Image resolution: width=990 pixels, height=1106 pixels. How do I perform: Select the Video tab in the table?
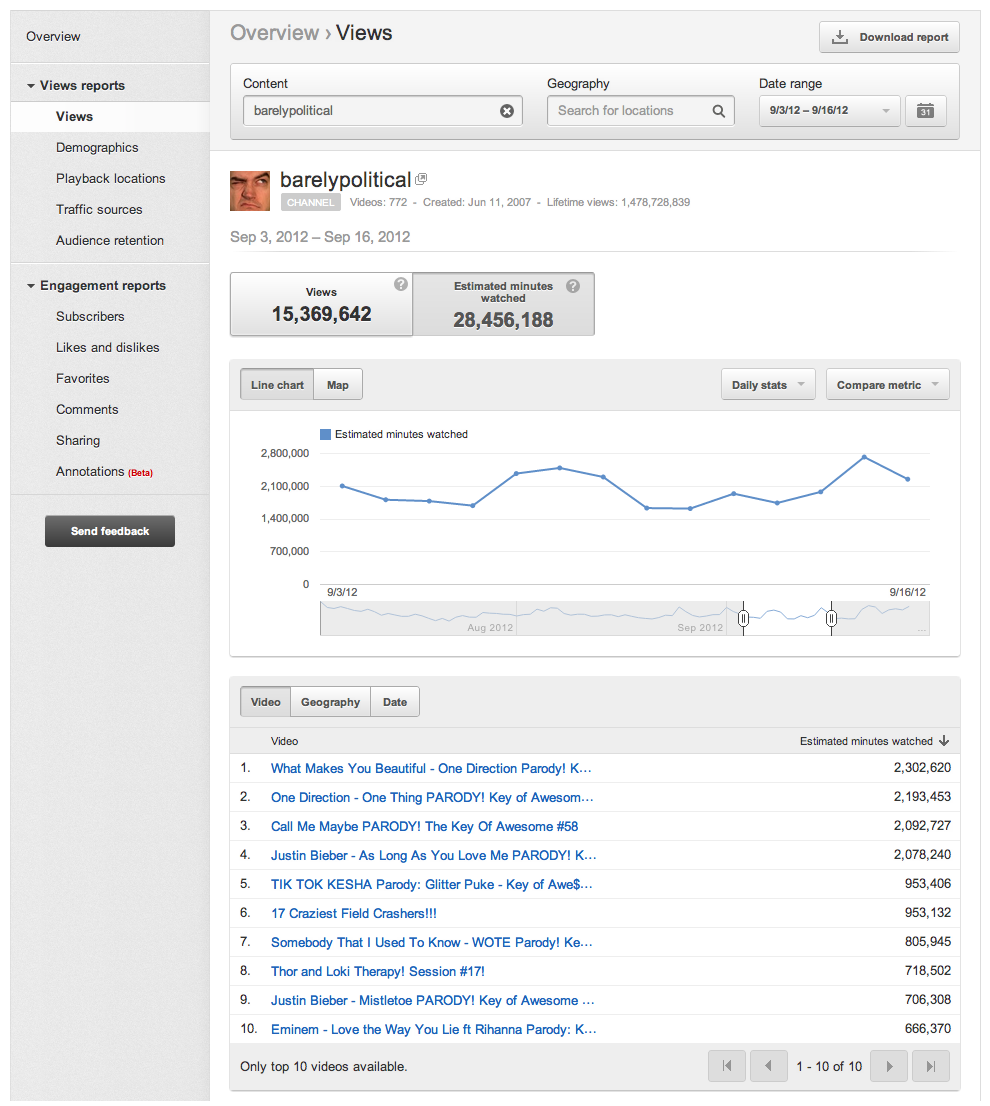[265, 702]
